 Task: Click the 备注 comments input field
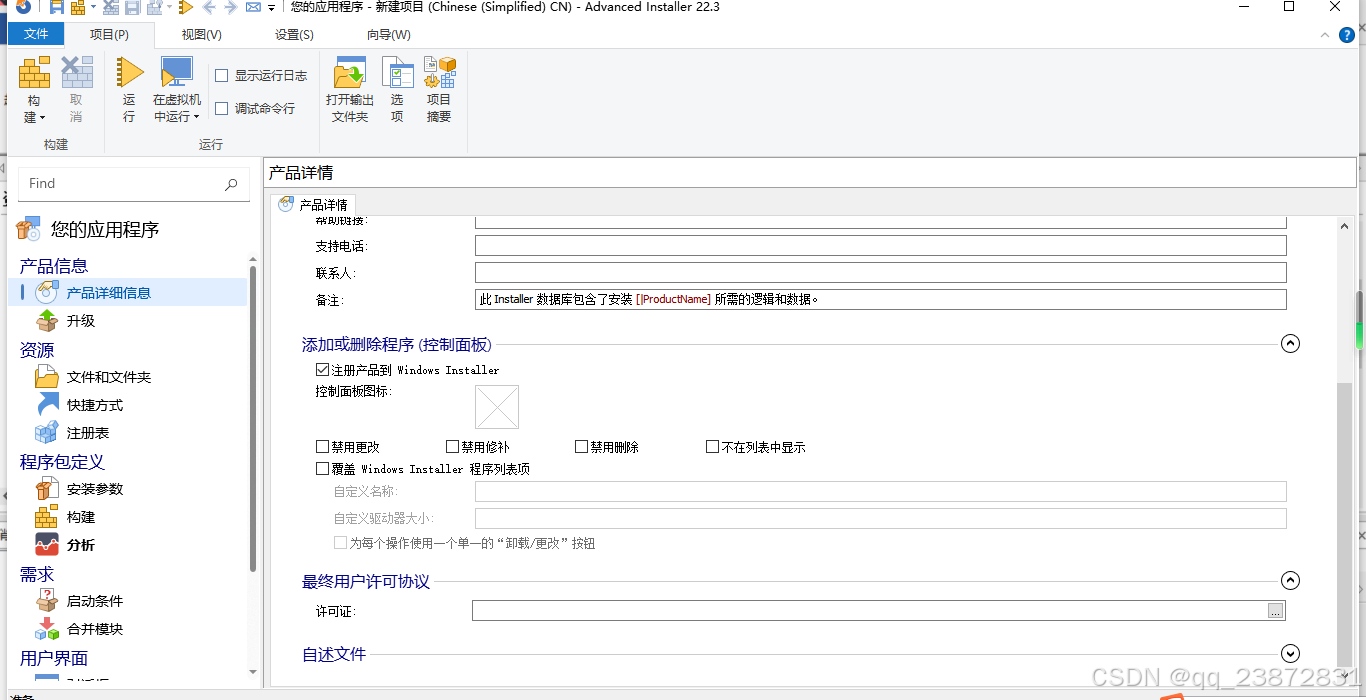tap(880, 299)
